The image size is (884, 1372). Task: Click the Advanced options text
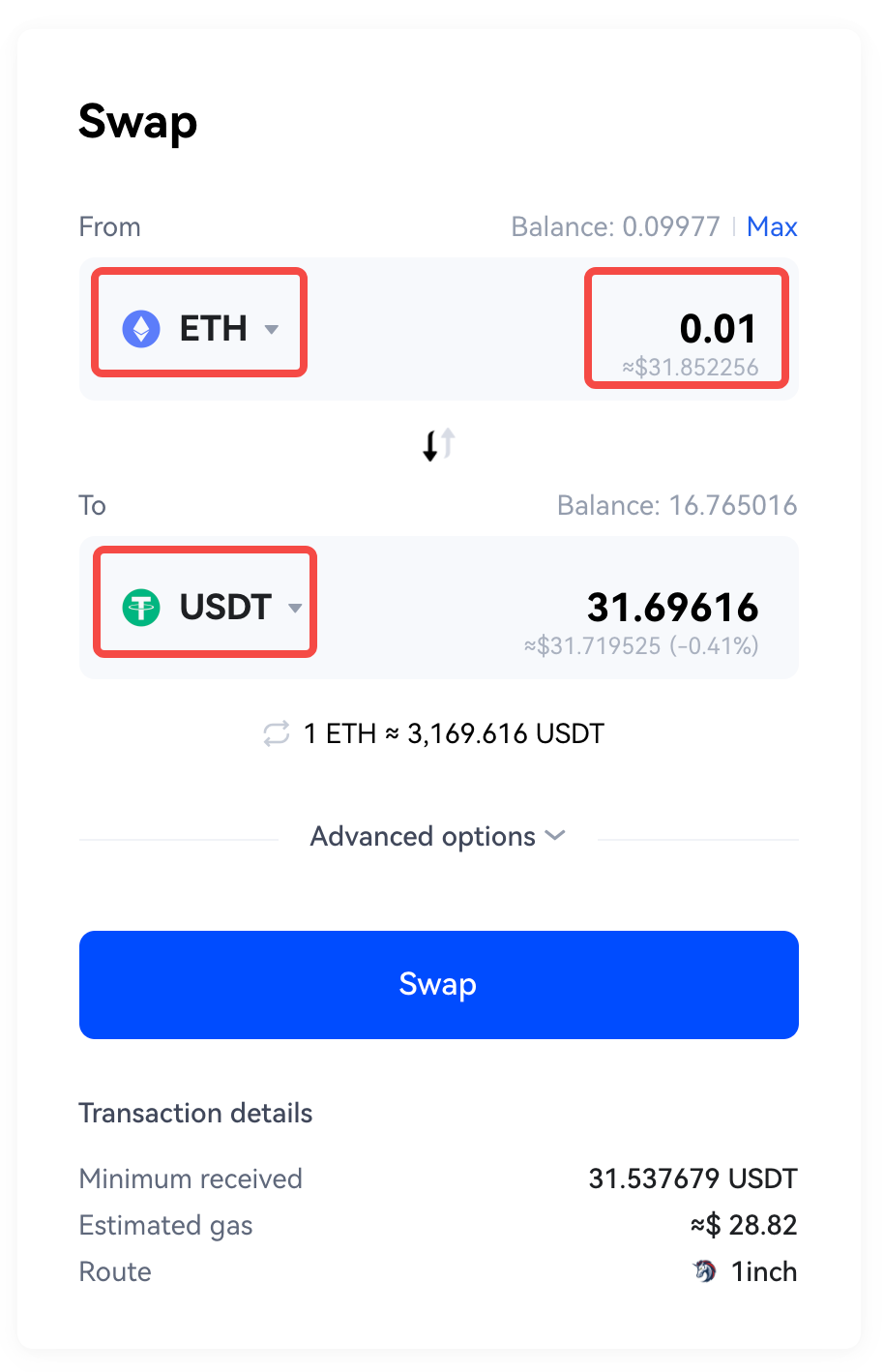point(423,836)
